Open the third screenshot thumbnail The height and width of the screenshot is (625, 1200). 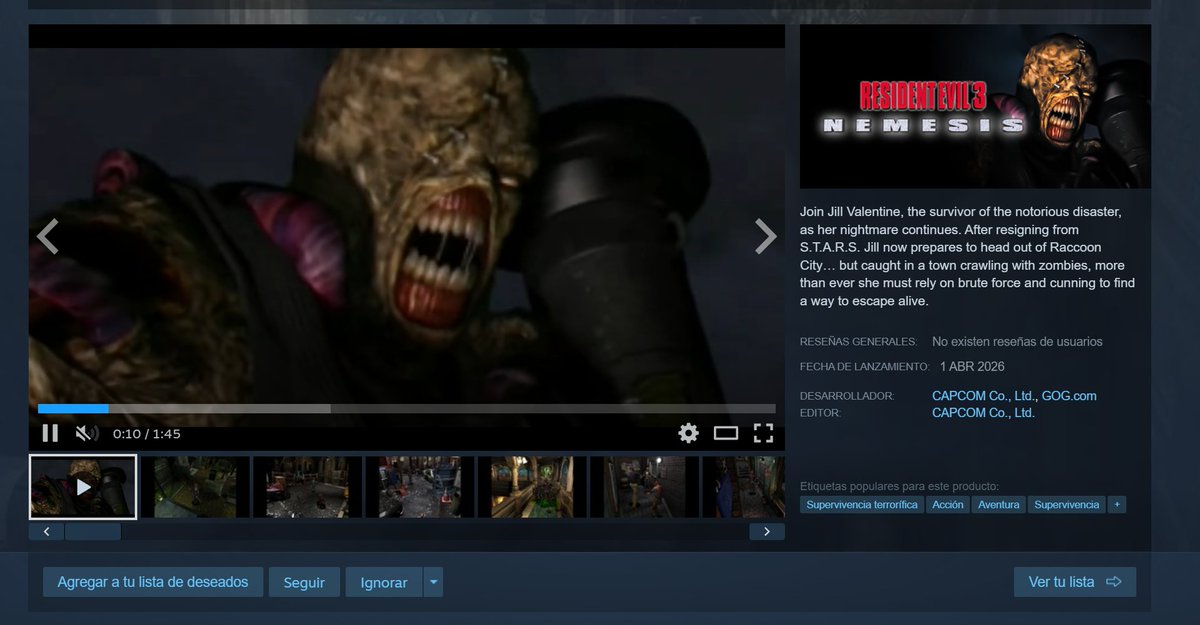tap(307, 487)
